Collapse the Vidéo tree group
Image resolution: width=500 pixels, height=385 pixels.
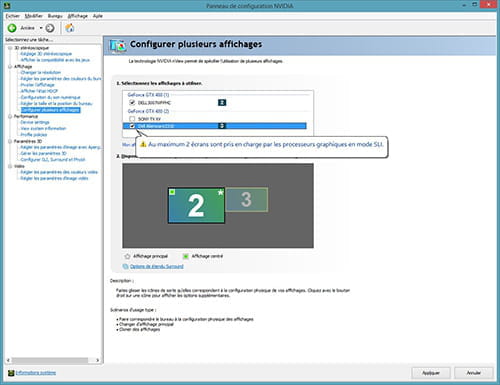tap(10, 166)
